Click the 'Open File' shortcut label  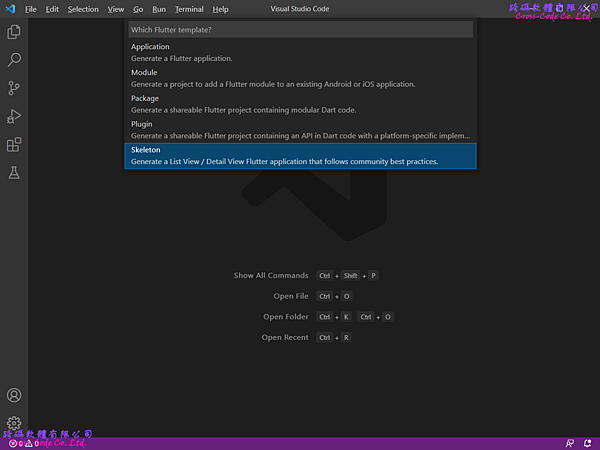[291, 296]
